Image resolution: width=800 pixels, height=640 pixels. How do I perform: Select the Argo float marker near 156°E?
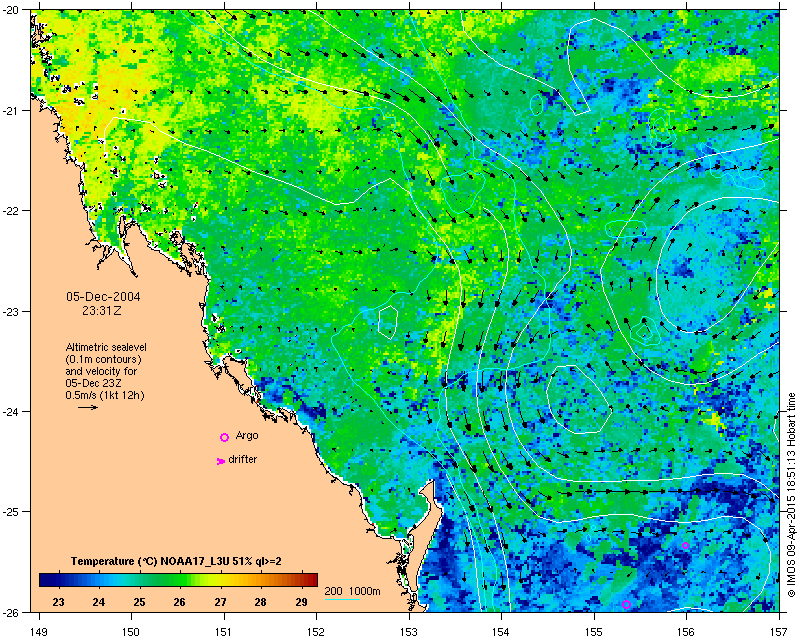[685, 546]
